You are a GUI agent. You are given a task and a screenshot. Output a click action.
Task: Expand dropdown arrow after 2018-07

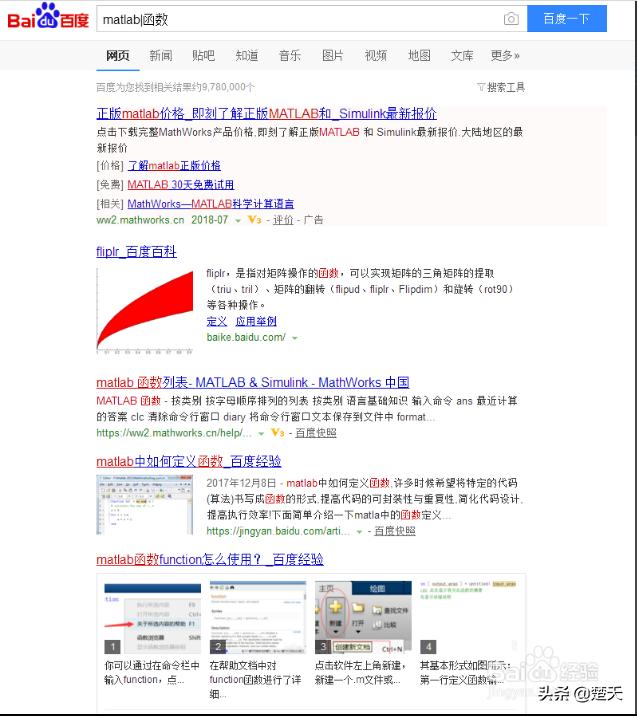(x=238, y=221)
